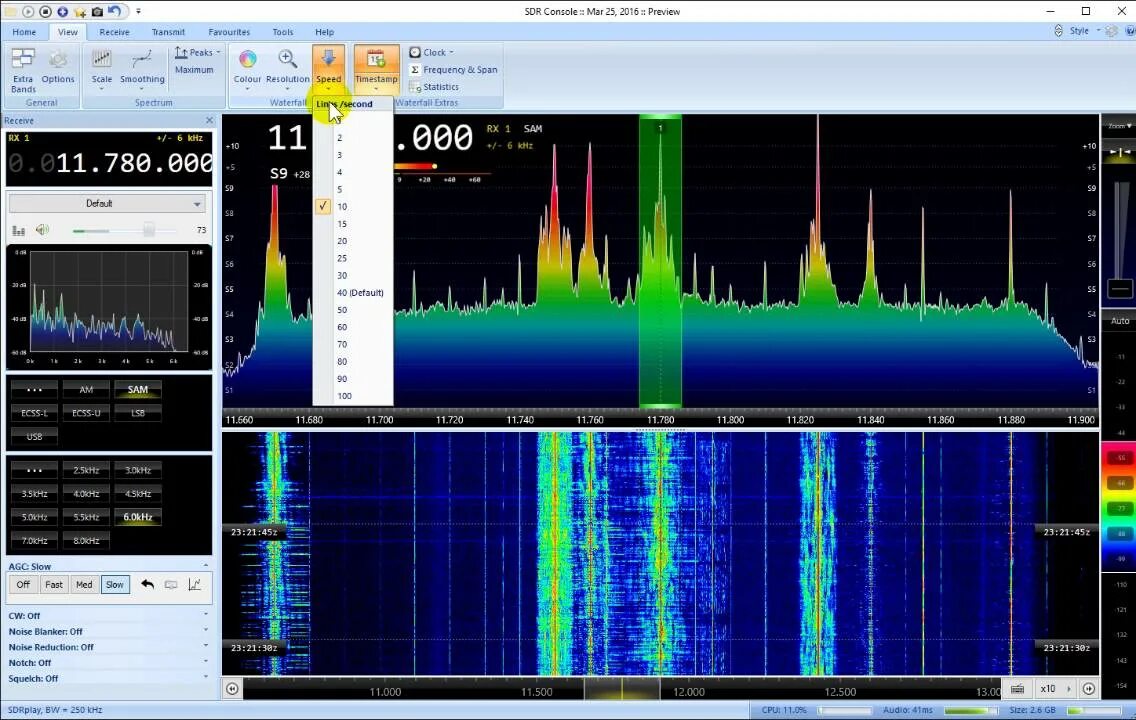Screen dimensions: 1136x720
Task: Switch to the Receive tab
Action: coord(114,32)
